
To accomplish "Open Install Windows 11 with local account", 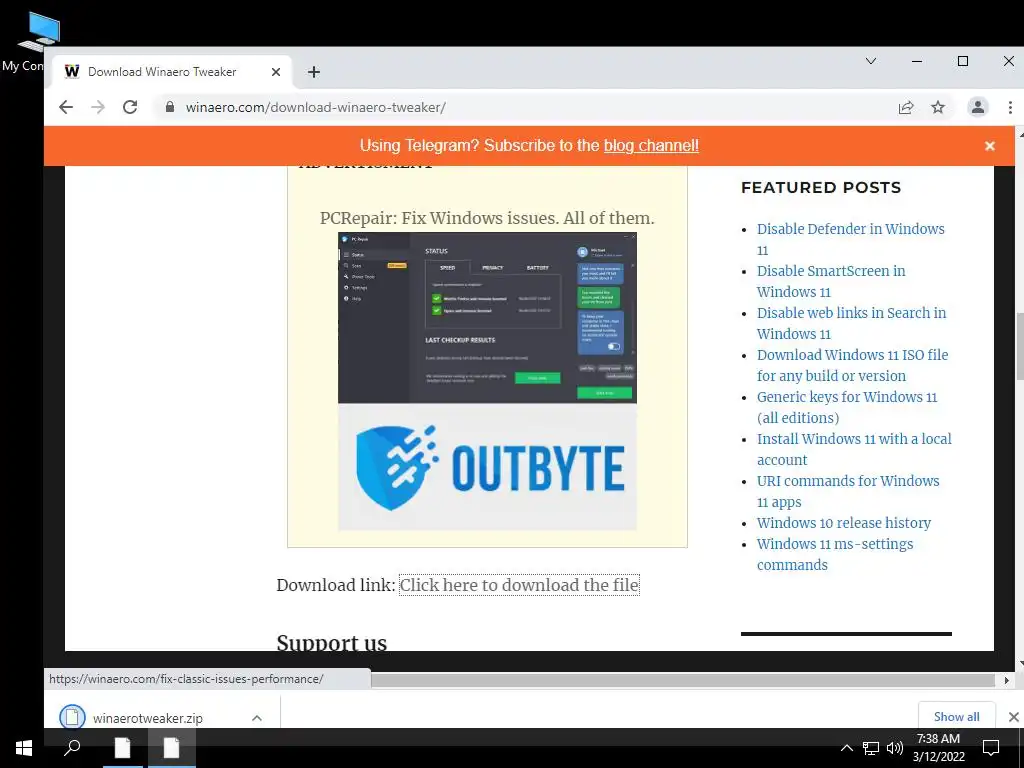I will 854,449.
